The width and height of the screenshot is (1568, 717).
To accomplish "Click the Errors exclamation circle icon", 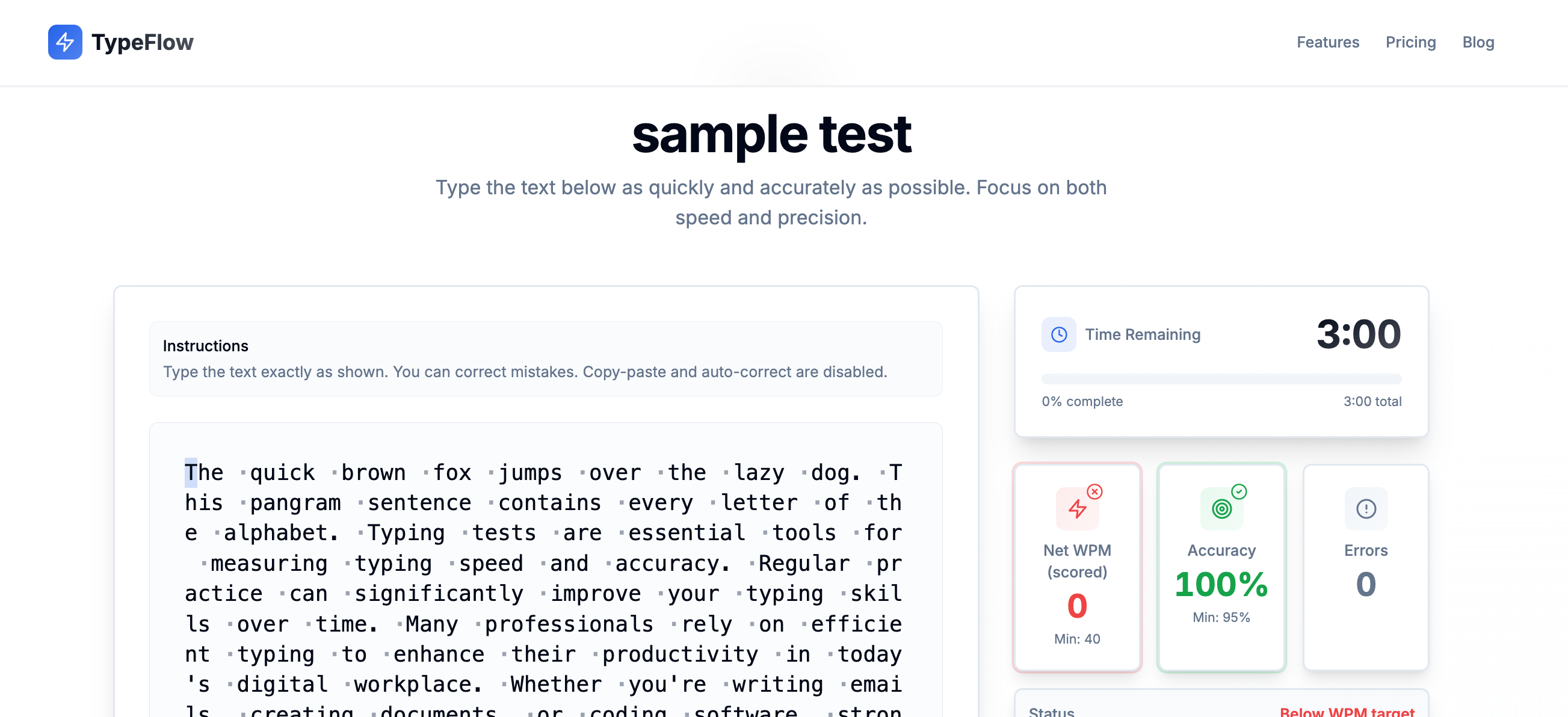I will pyautogui.click(x=1365, y=509).
